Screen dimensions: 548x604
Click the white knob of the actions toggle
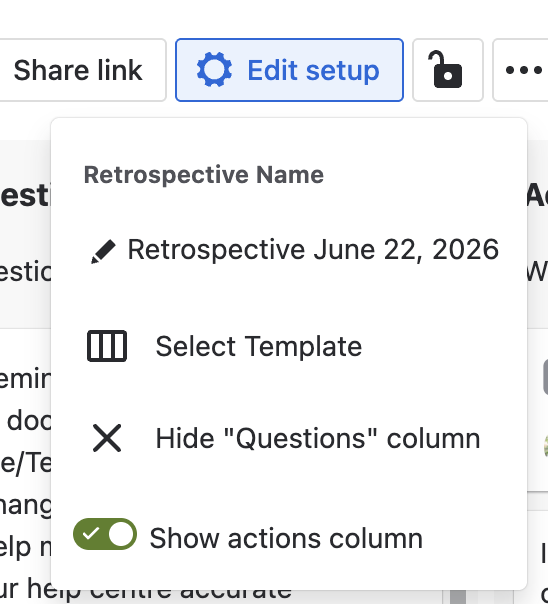pos(121,534)
